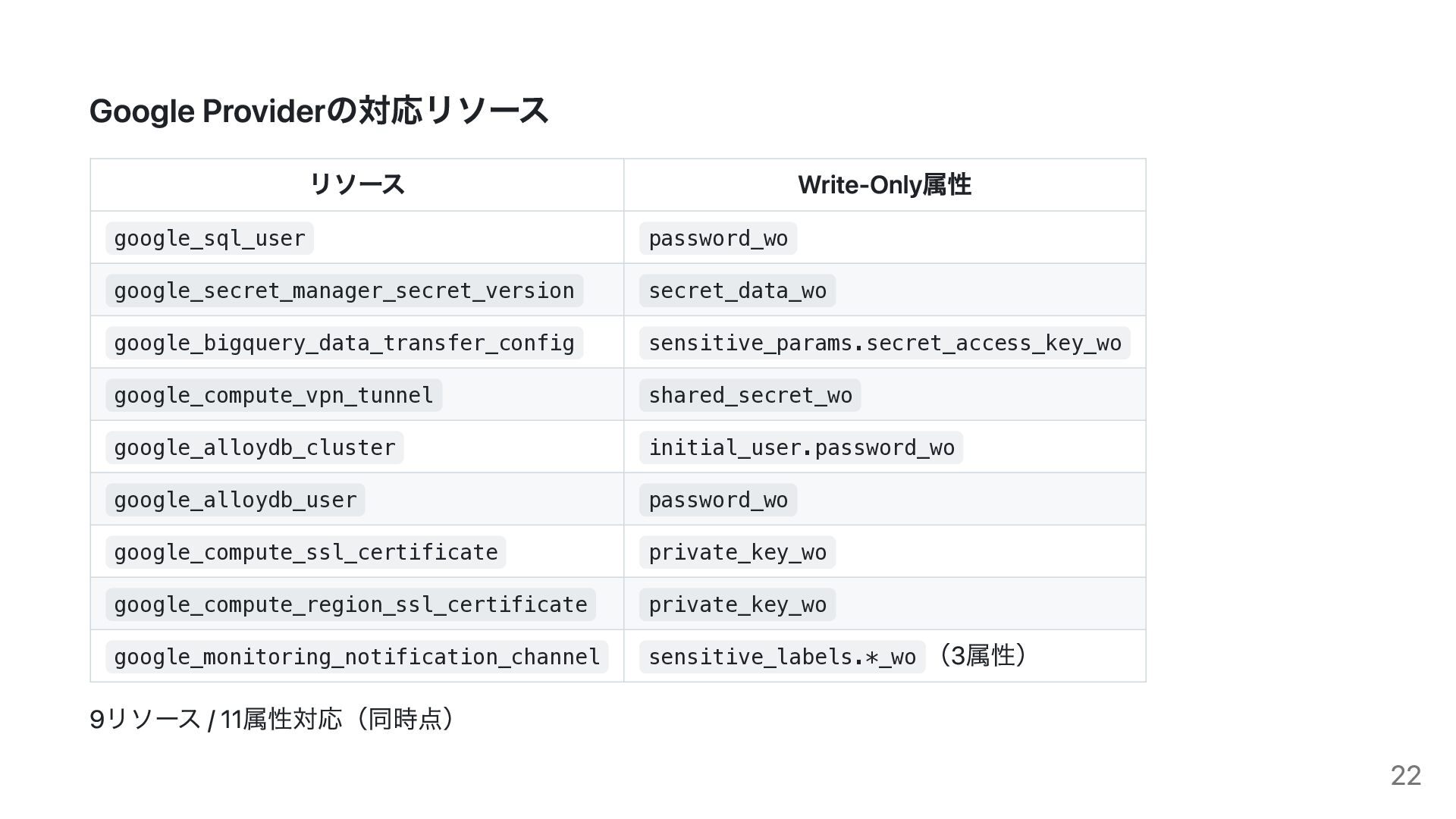This screenshot has width=1456, height=819.
Task: Click the リソース column header
Action: 356,184
